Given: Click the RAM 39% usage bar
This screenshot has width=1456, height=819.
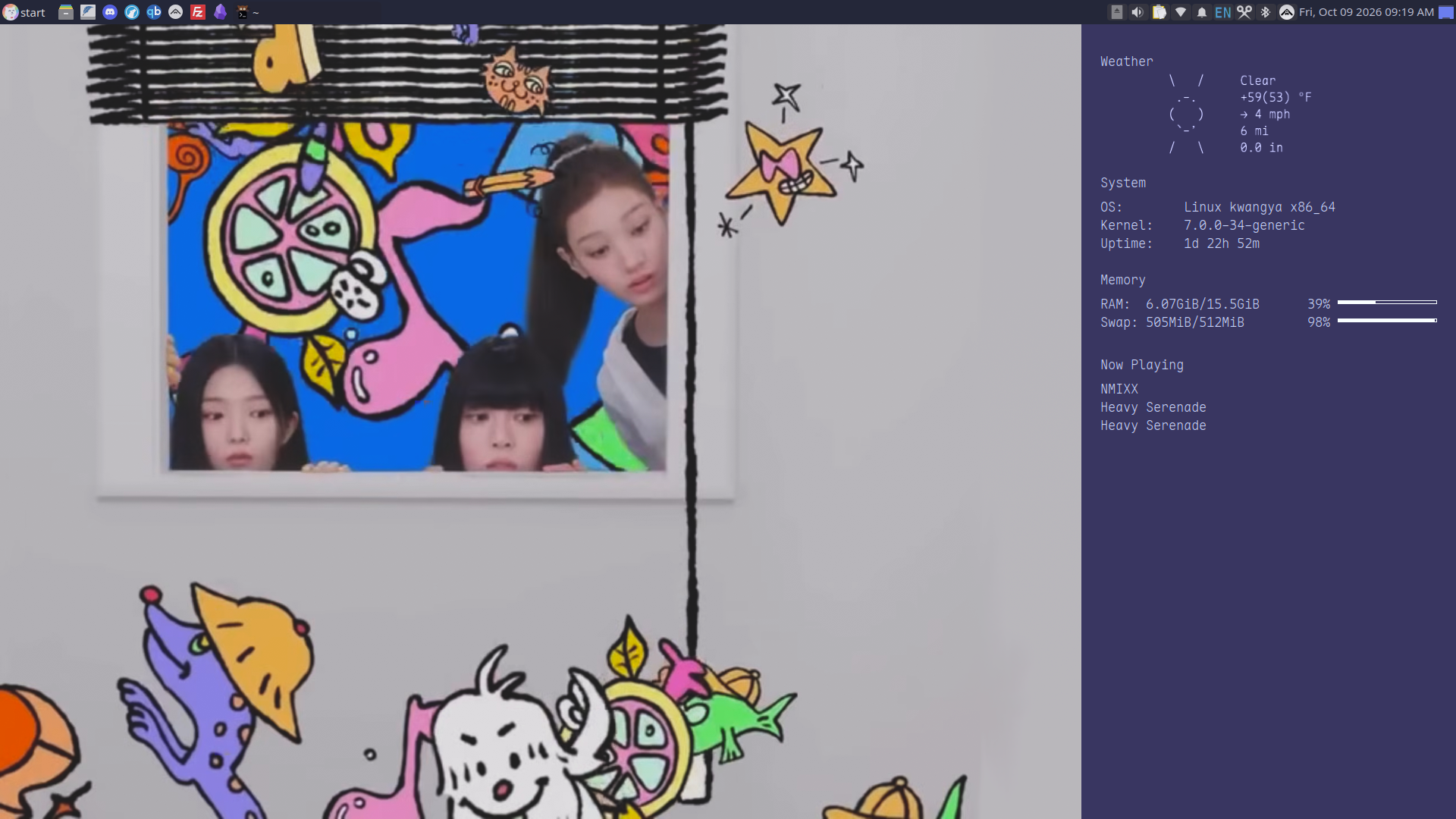Looking at the screenshot, I should pos(1387,303).
